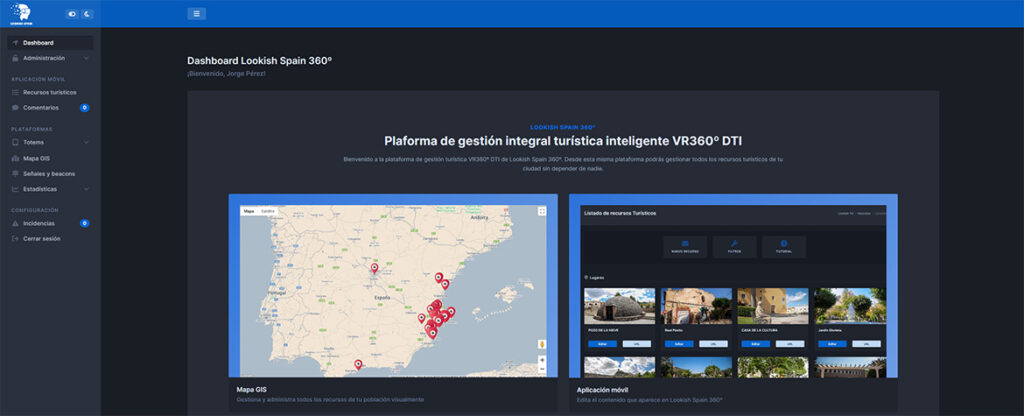Toggle map fullscreen icon
The width and height of the screenshot is (1024, 416).
[542, 211]
